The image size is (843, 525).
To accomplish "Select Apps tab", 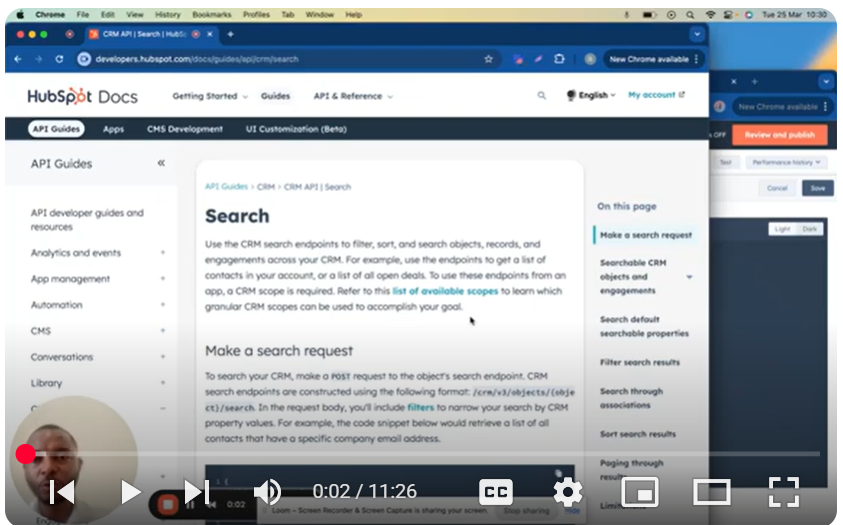I will (113, 130).
